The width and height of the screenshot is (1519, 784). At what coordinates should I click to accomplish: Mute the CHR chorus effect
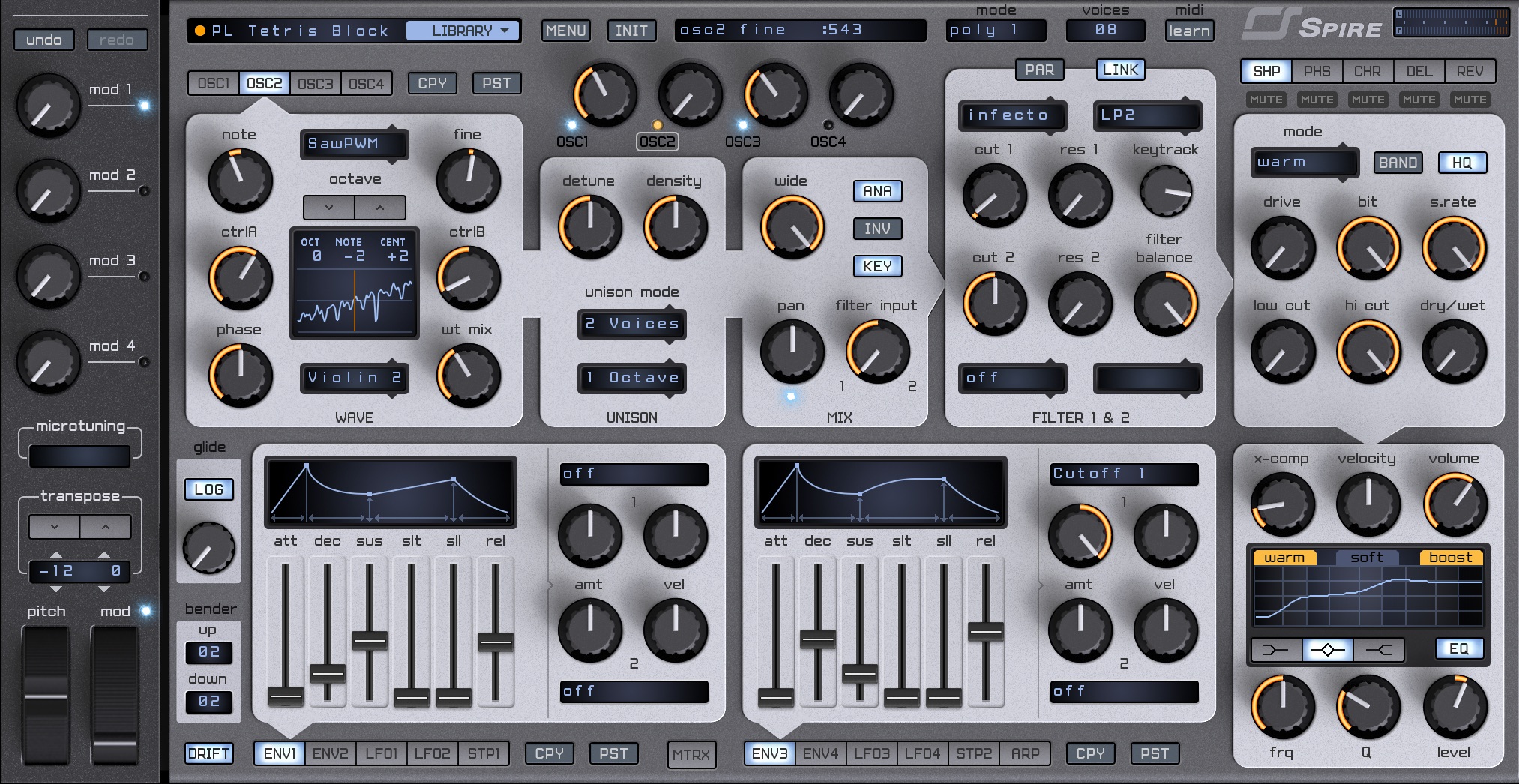[x=1367, y=99]
